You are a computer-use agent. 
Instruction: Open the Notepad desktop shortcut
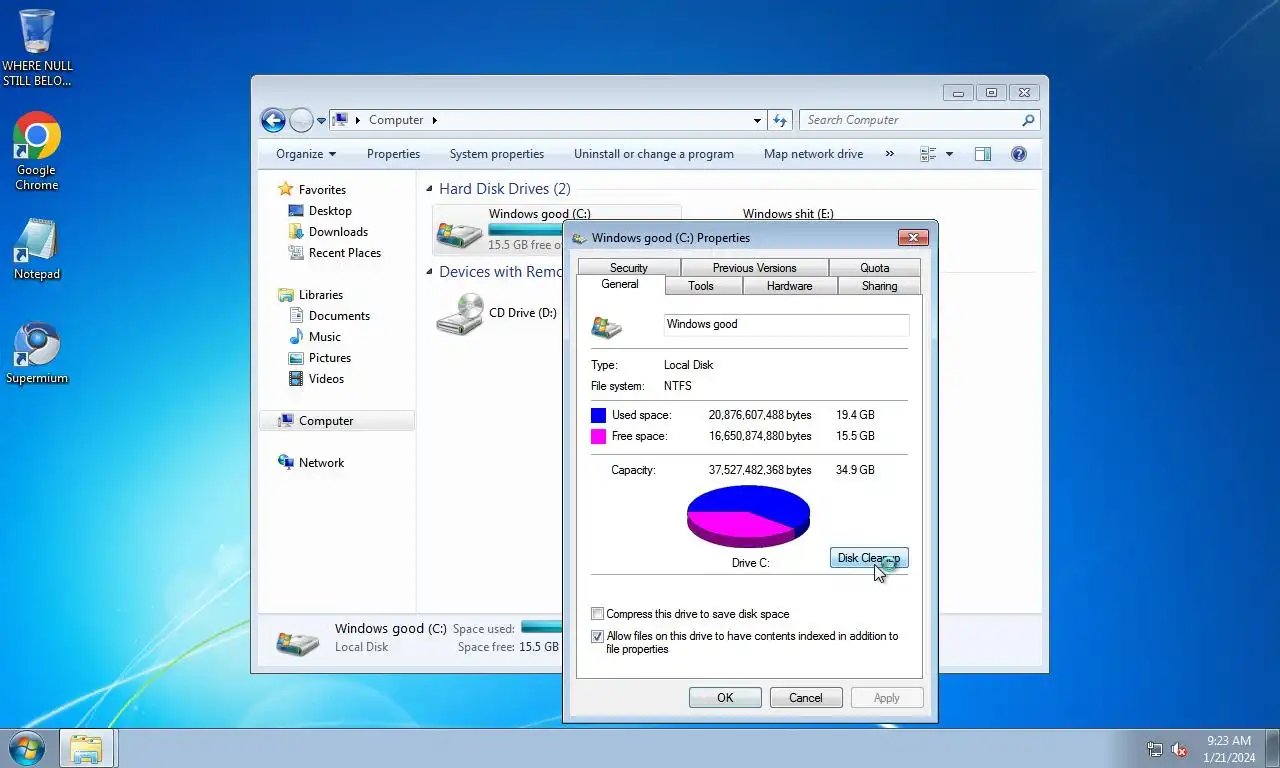point(37,249)
